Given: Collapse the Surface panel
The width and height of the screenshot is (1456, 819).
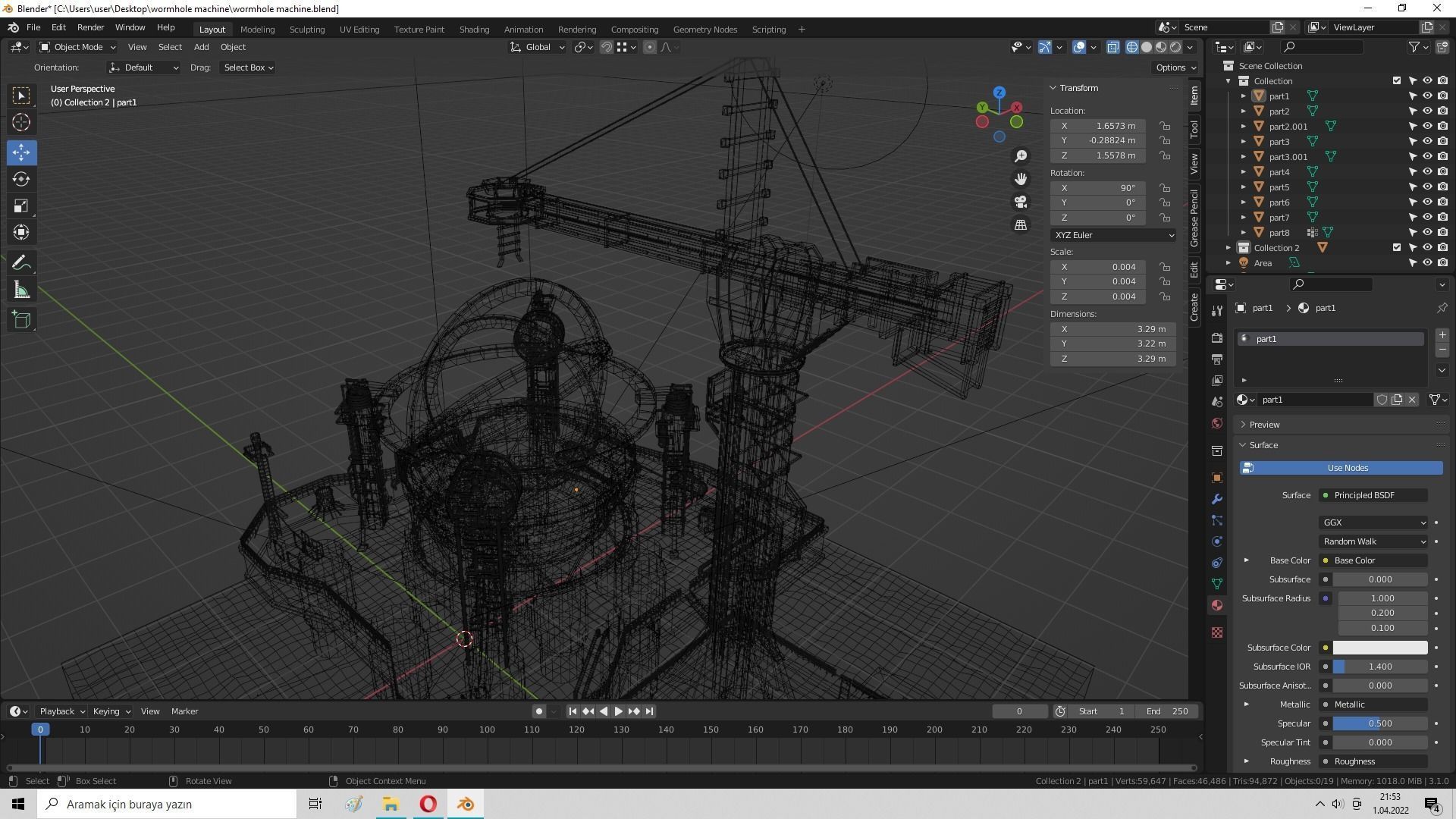Looking at the screenshot, I should (x=1263, y=445).
